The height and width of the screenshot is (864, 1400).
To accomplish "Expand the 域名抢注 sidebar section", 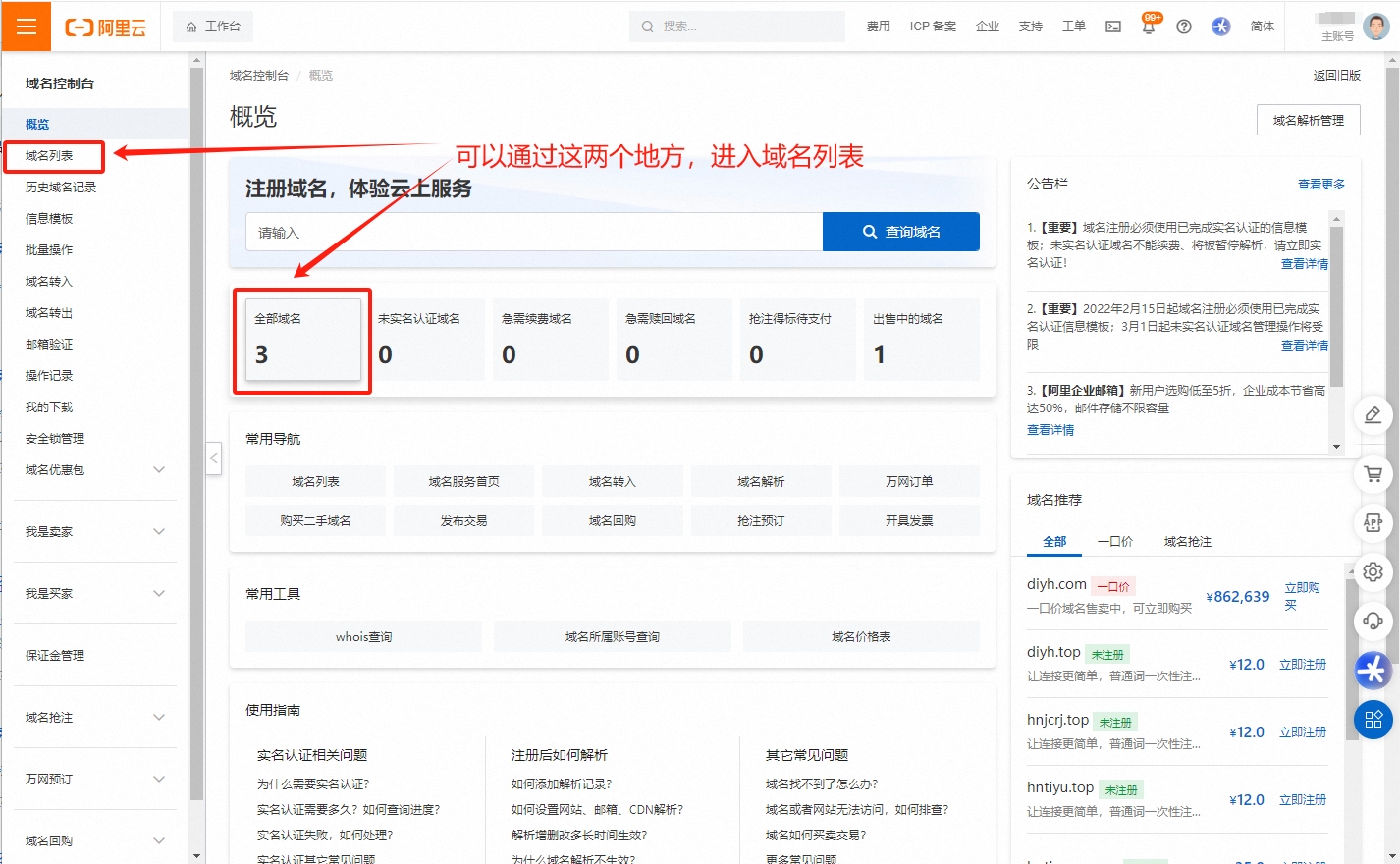I will coord(93,716).
